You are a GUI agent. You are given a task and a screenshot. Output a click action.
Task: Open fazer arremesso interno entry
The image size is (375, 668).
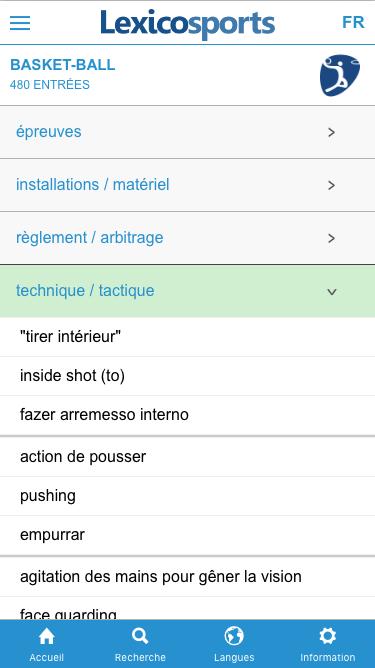pyautogui.click(x=188, y=415)
